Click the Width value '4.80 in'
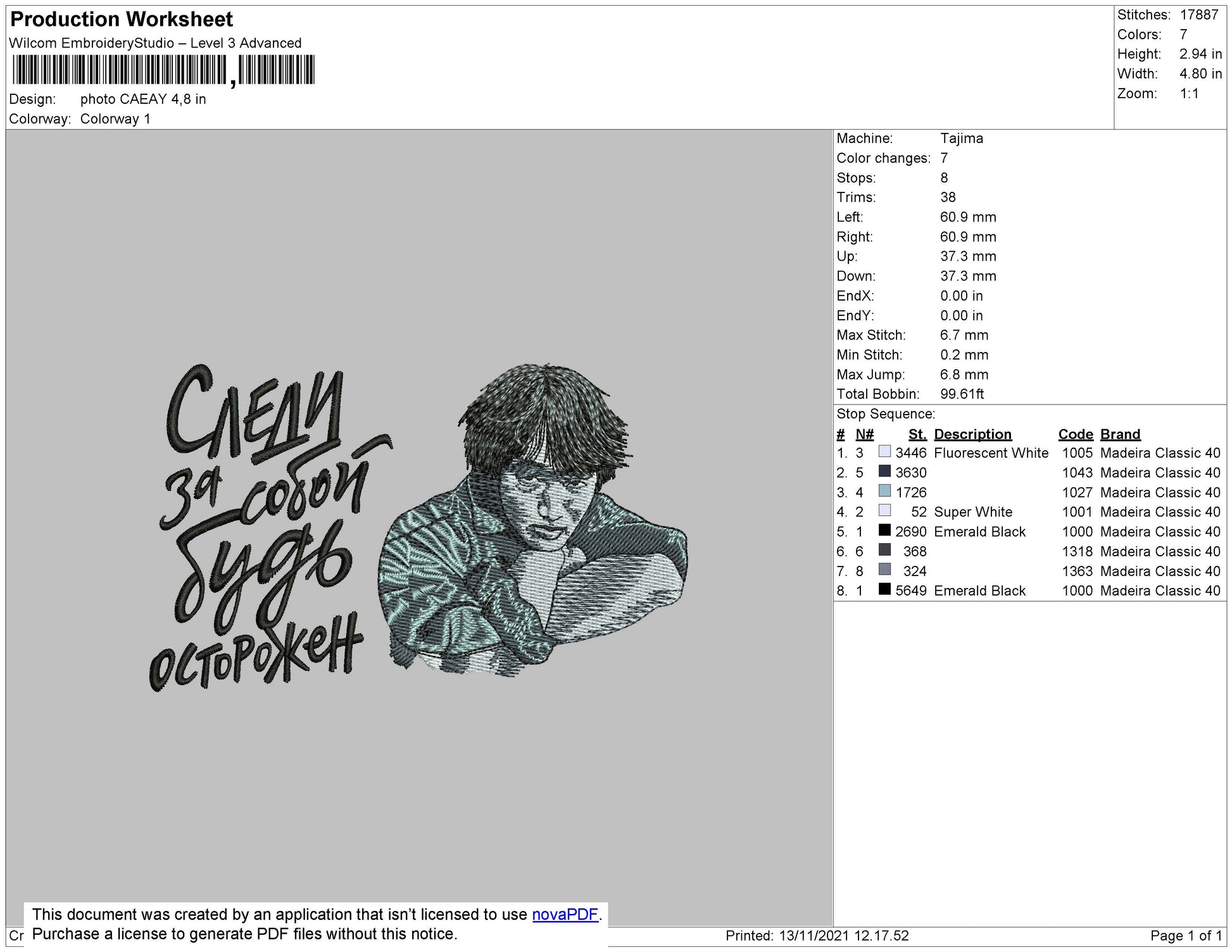 (x=1200, y=74)
